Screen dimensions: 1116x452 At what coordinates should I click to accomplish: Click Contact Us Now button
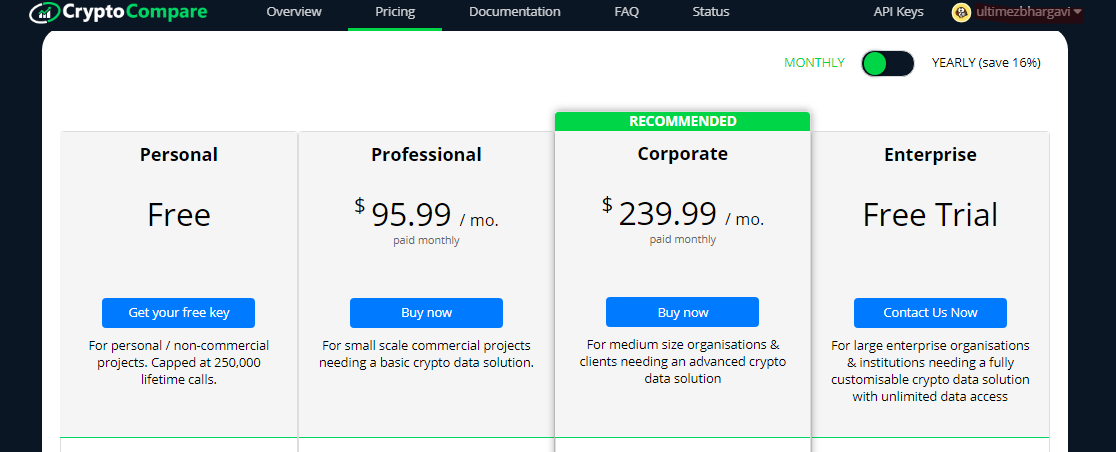930,313
